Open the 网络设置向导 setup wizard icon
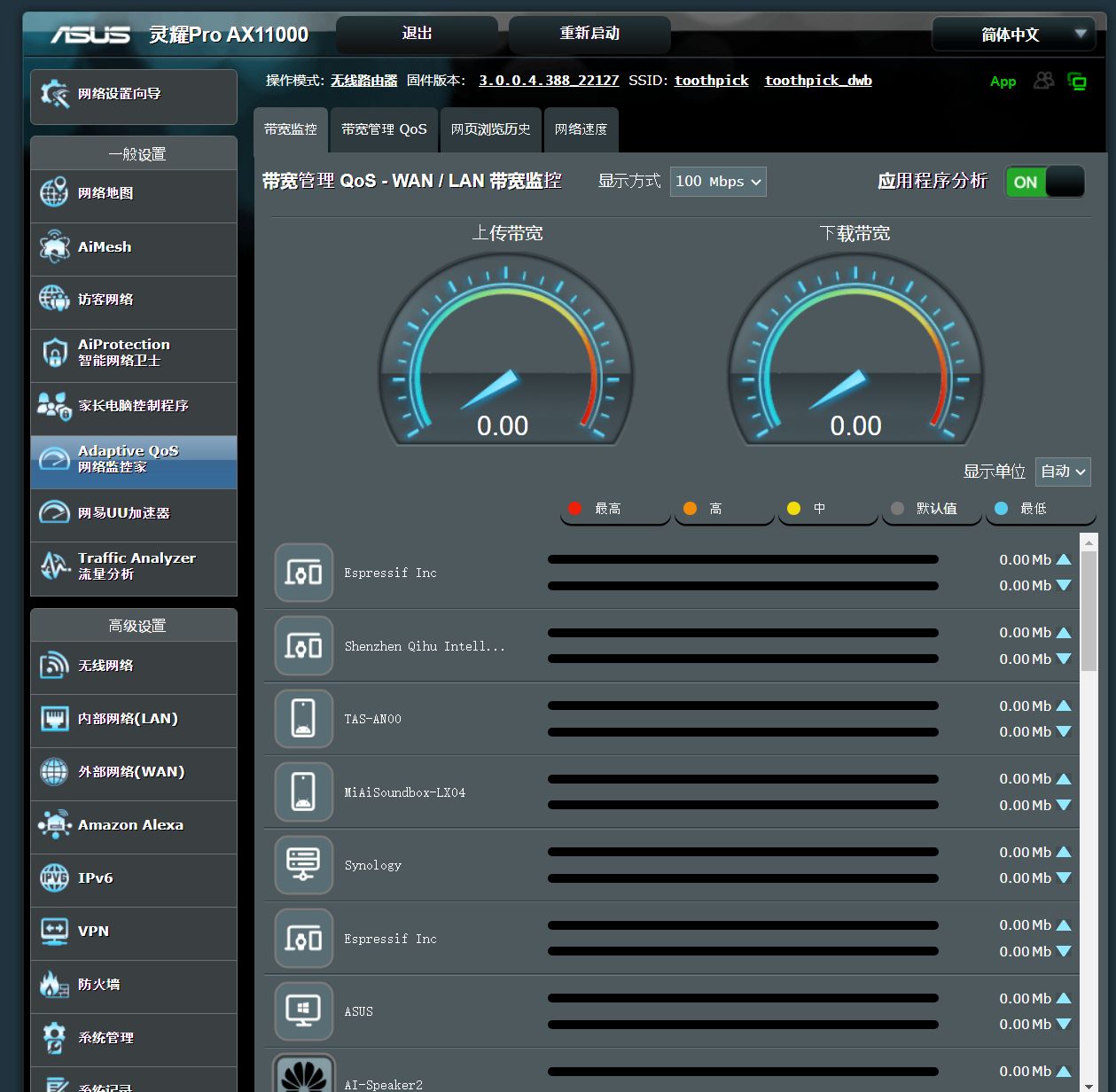The width and height of the screenshot is (1116, 1092). [54, 94]
